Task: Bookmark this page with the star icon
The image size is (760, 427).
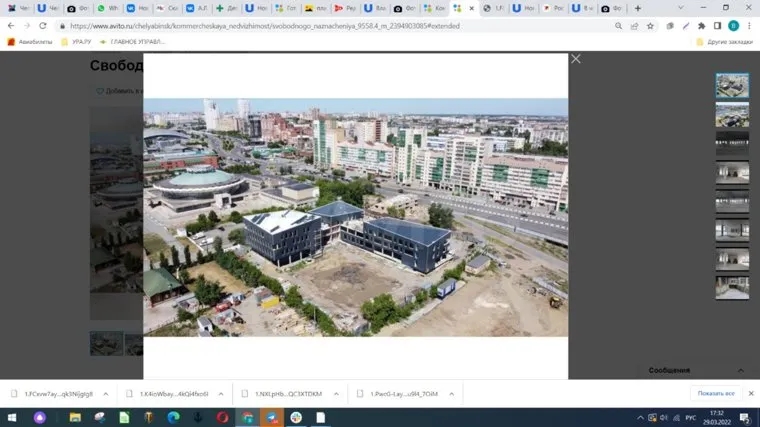Action: pyautogui.click(x=651, y=26)
